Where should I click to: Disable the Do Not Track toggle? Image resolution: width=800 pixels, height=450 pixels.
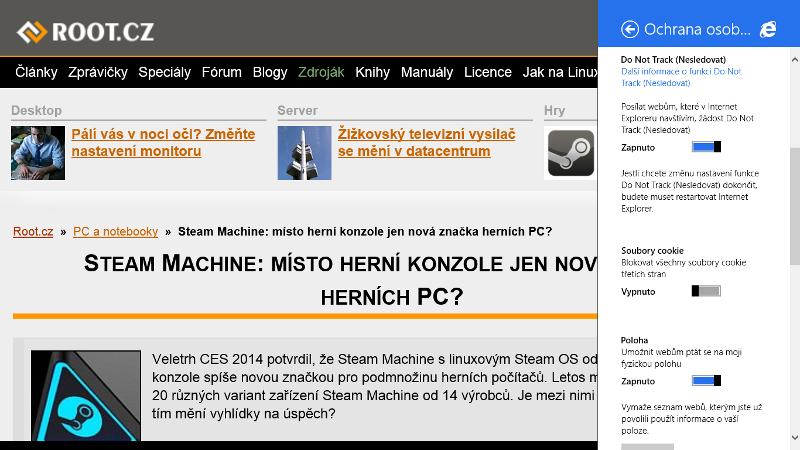[x=706, y=146]
